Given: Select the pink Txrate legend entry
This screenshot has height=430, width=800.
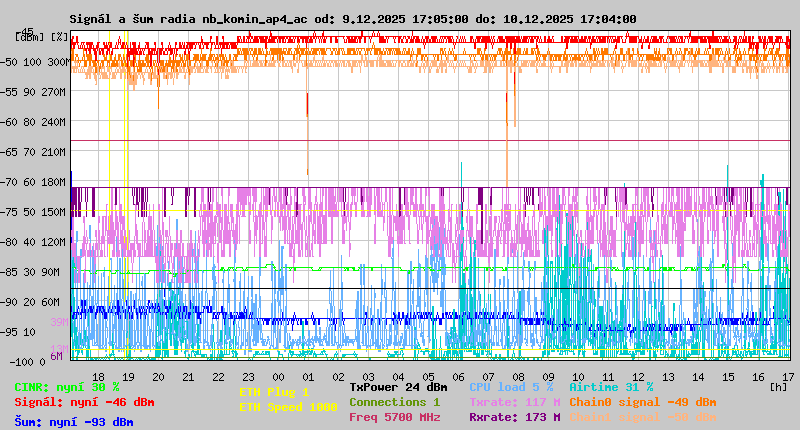Looking at the screenshot, I should pyautogui.click(x=514, y=402).
